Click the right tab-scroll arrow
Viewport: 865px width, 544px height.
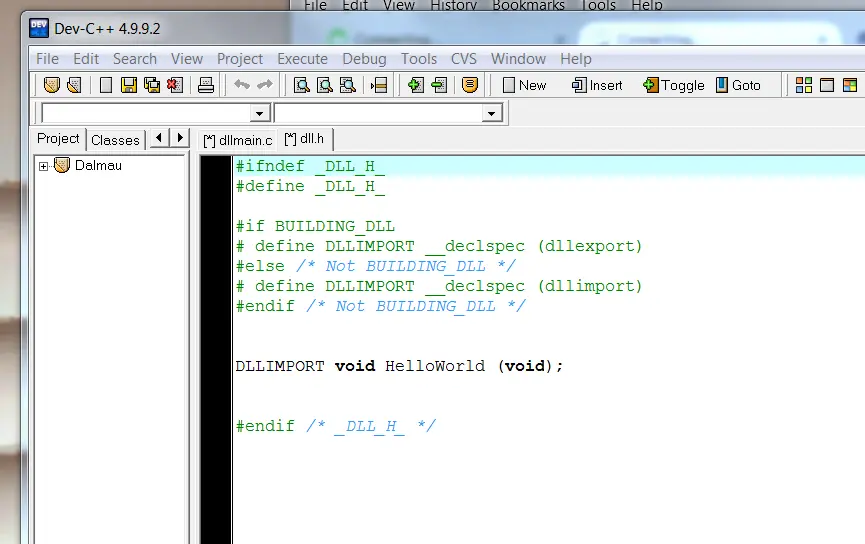(180, 138)
